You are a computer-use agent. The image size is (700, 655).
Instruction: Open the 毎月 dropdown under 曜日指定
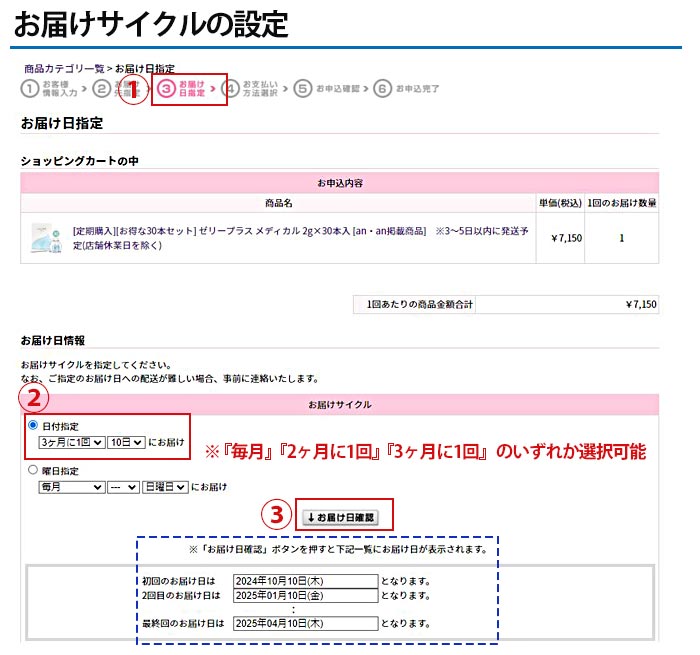[x=72, y=487]
